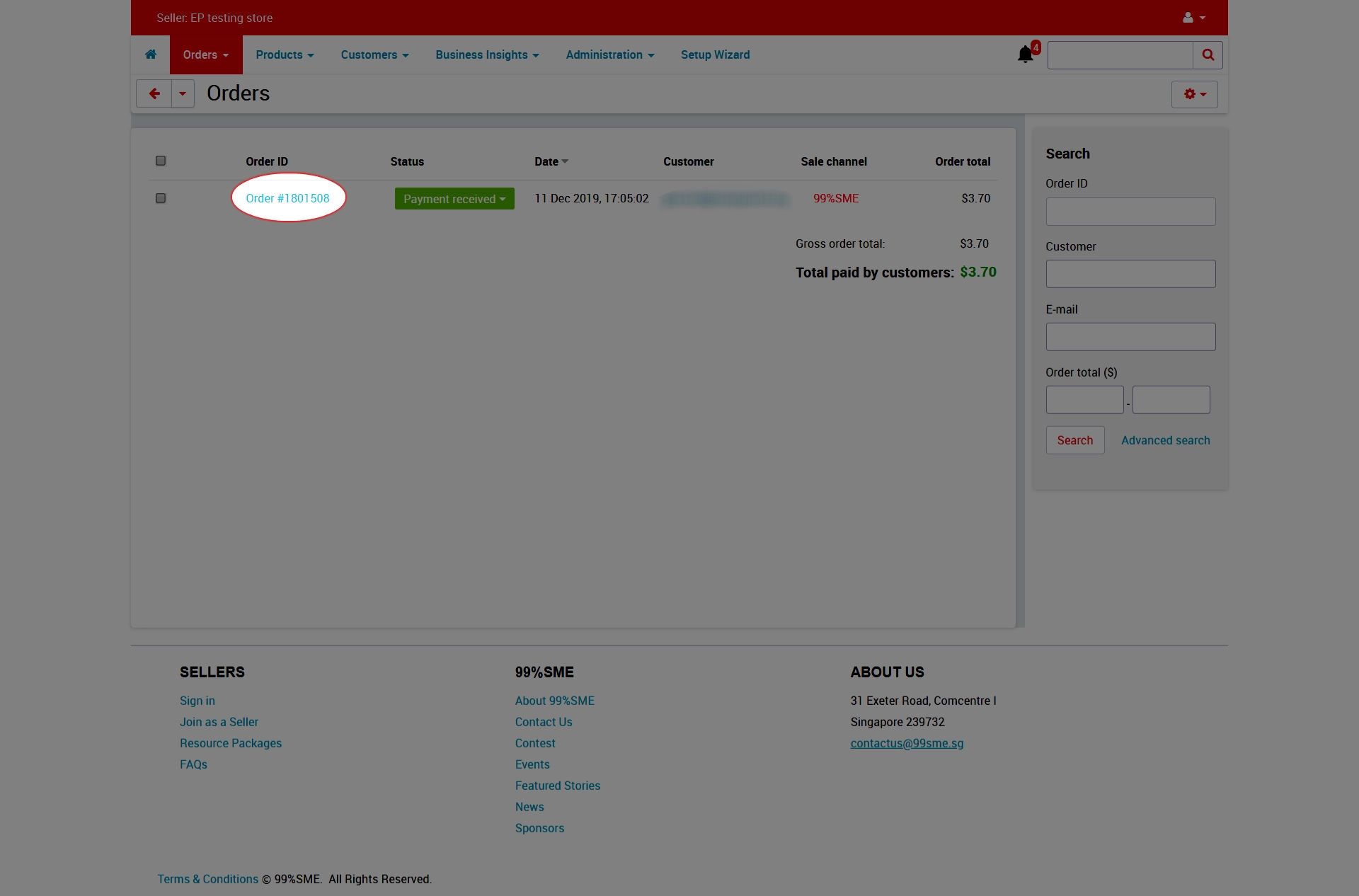The height and width of the screenshot is (896, 1359).
Task: Click the Advanced search link
Action: tap(1165, 440)
